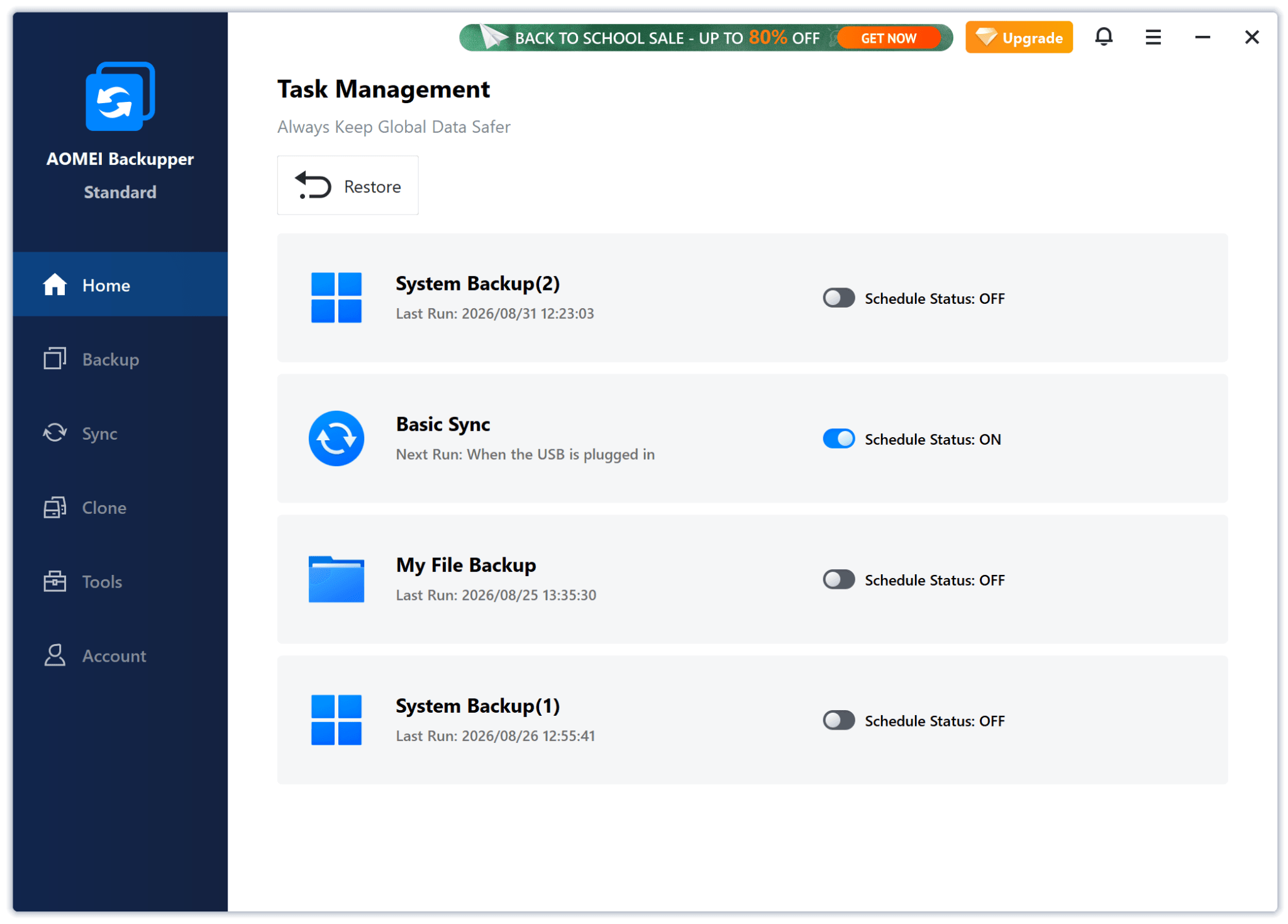
Task: Open the Clone section
Action: (x=120, y=507)
